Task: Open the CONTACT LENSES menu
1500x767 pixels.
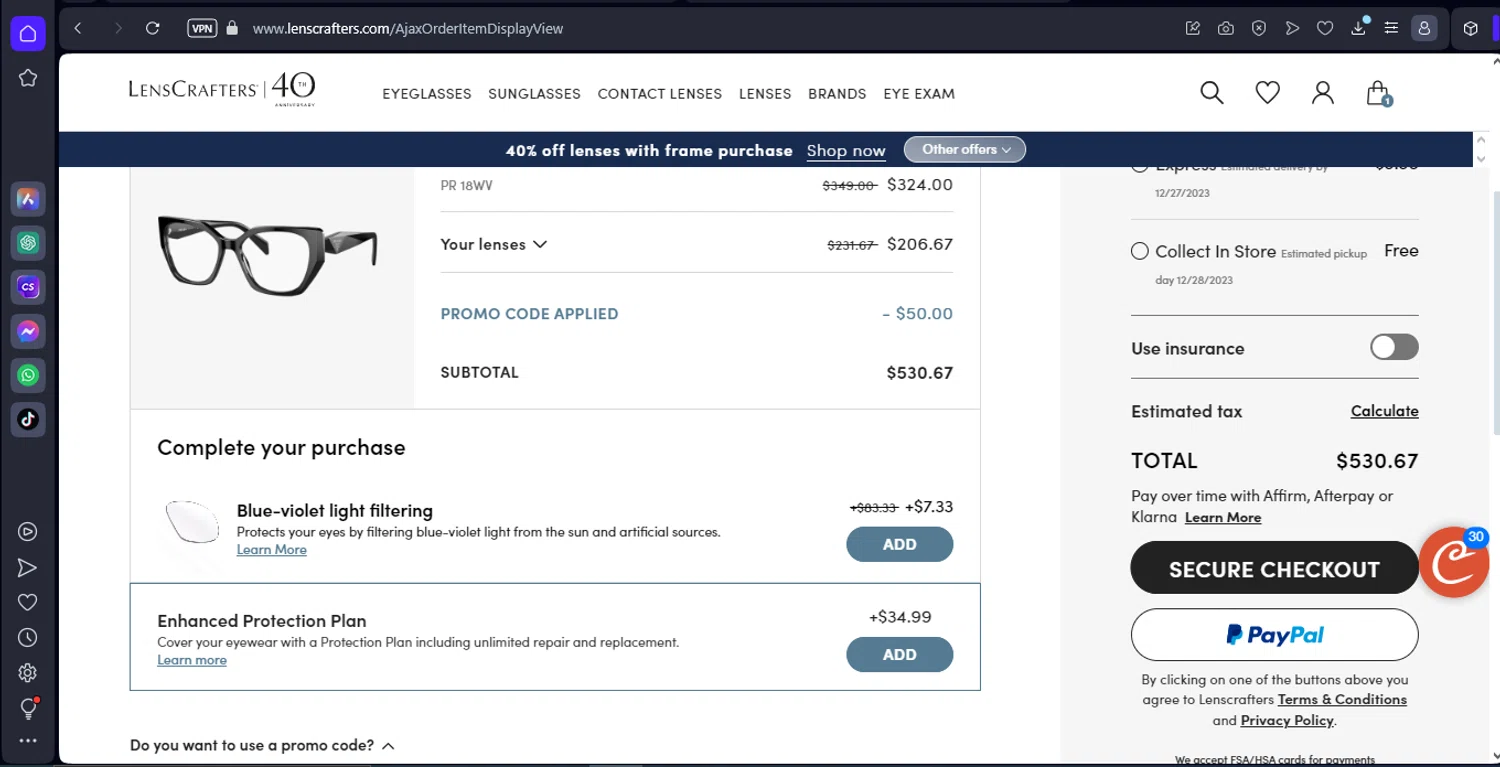Action: pos(660,94)
